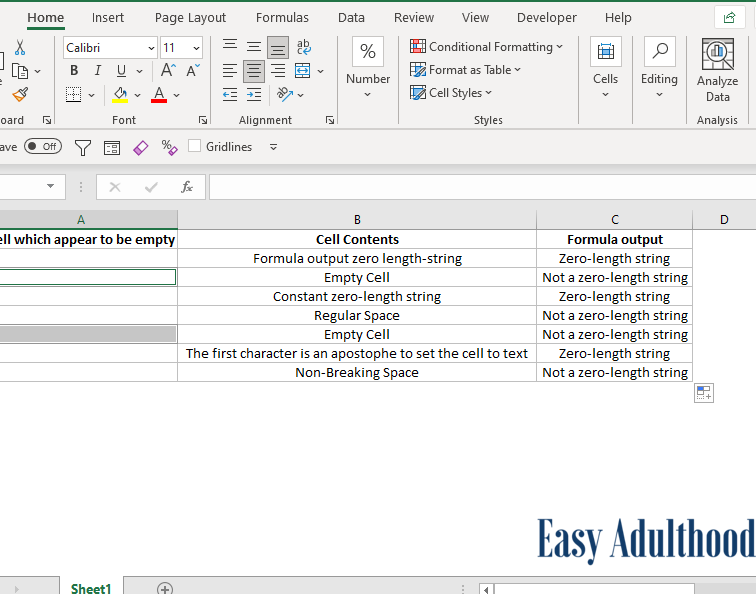Open the Page Layout tab
Screen dimensions: 756x594
coord(190,17)
